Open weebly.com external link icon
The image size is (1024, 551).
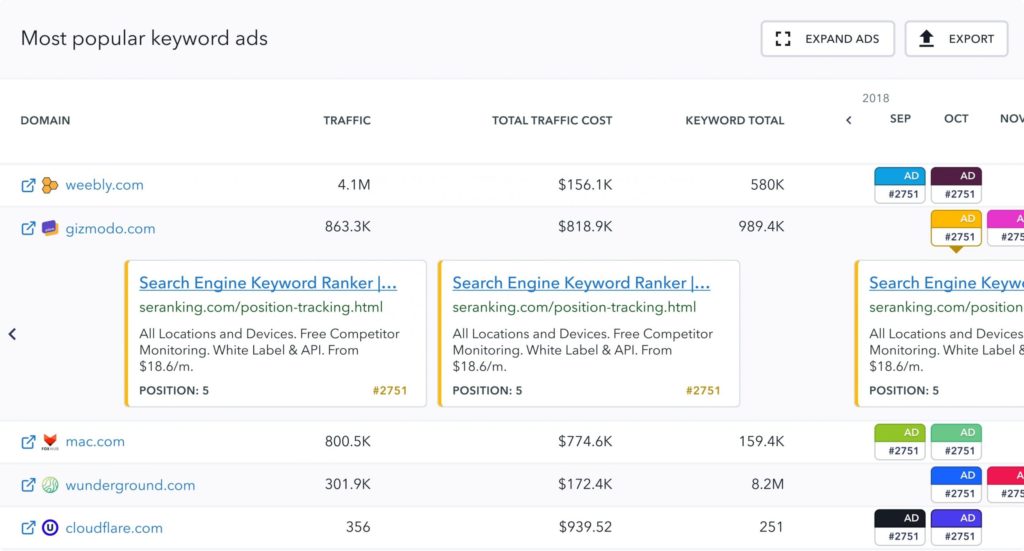tap(28, 185)
